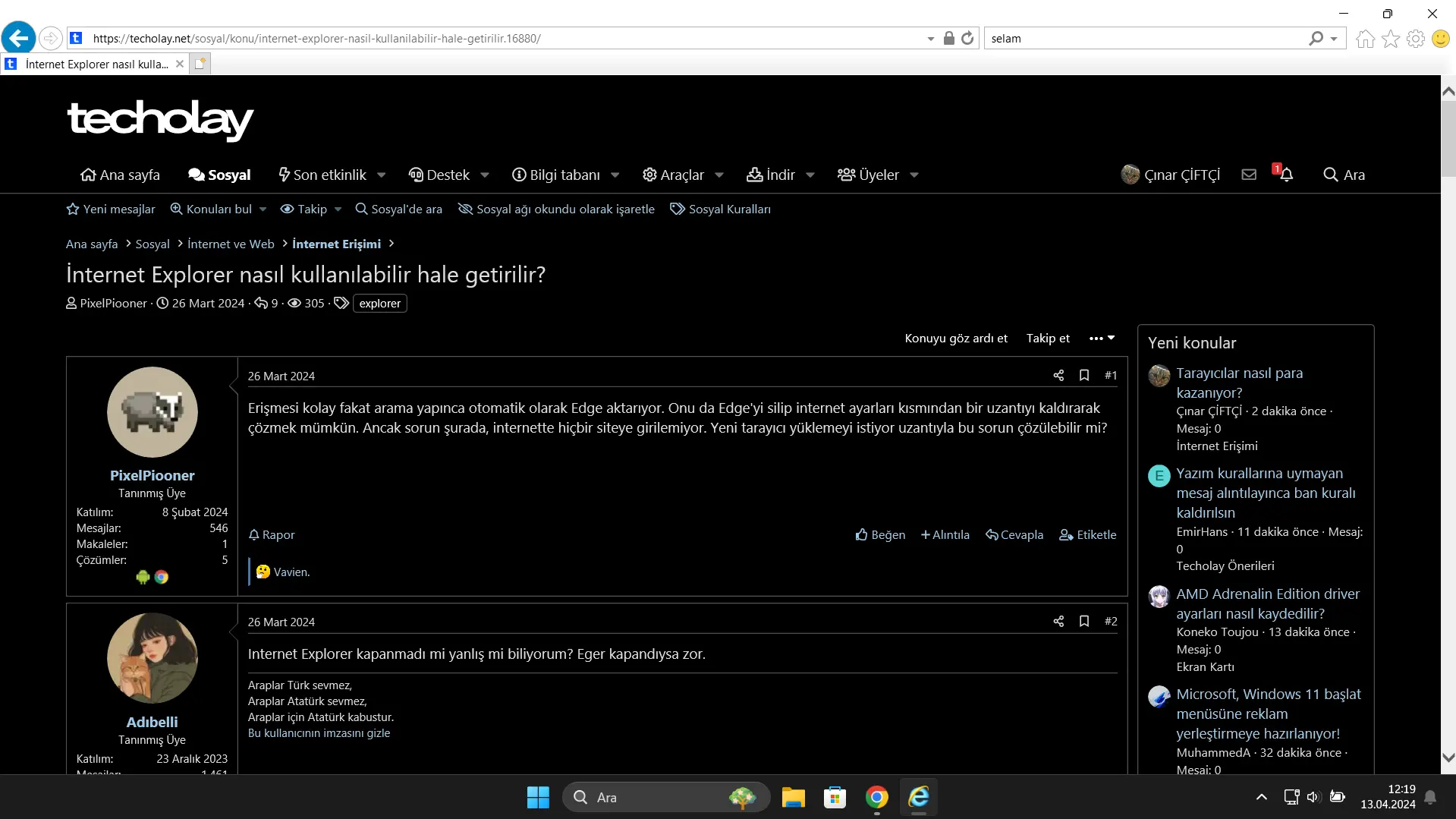Refresh the page with reload icon

[x=967, y=38]
